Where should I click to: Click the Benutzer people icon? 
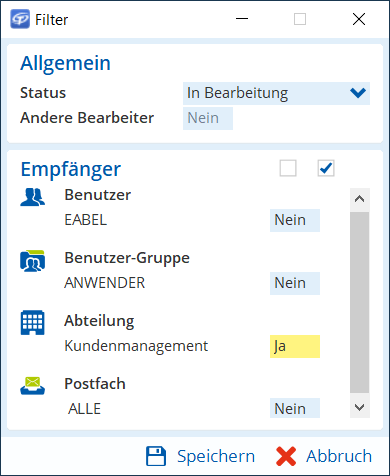(x=33, y=197)
